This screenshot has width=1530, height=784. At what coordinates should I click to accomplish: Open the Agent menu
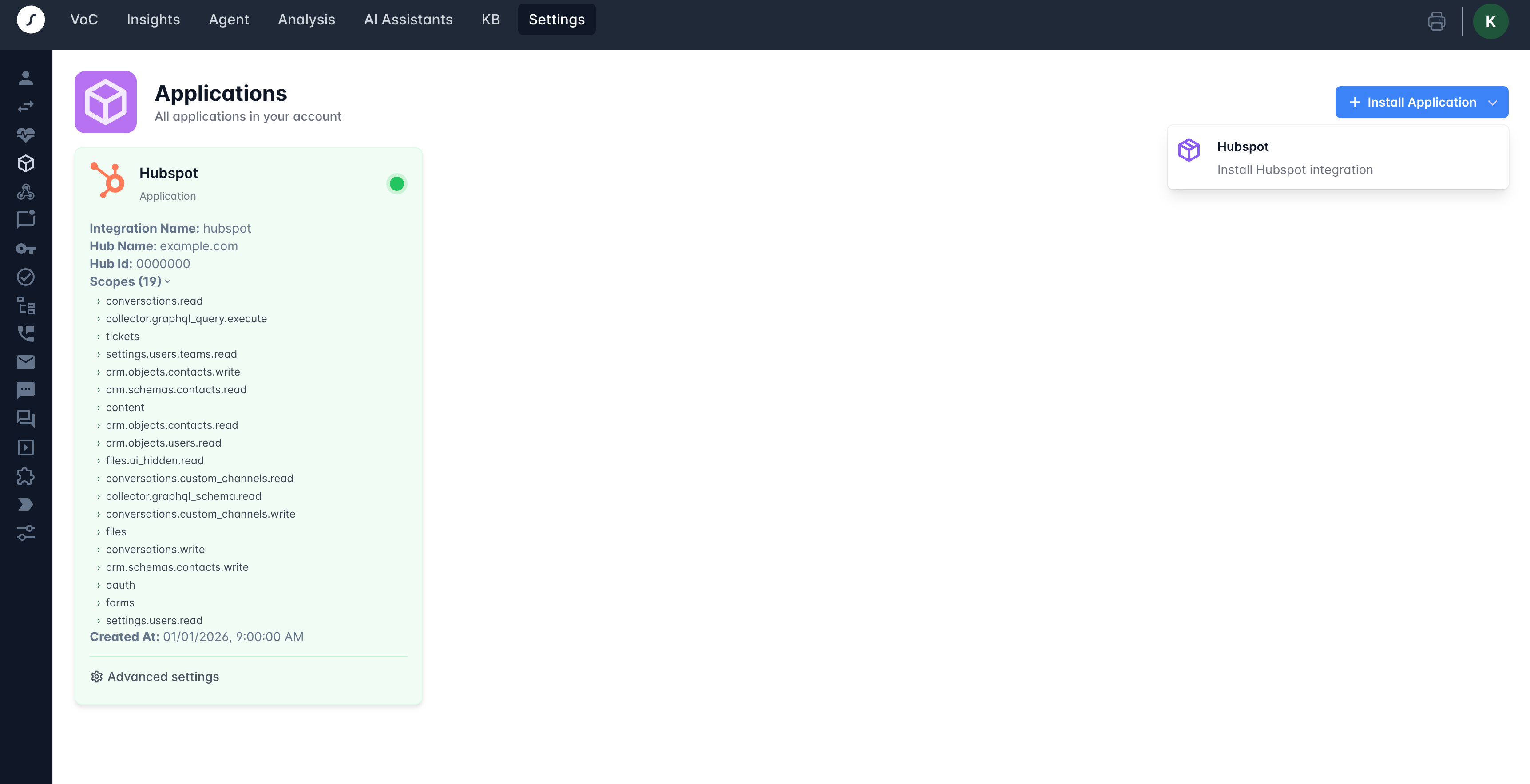pos(229,20)
